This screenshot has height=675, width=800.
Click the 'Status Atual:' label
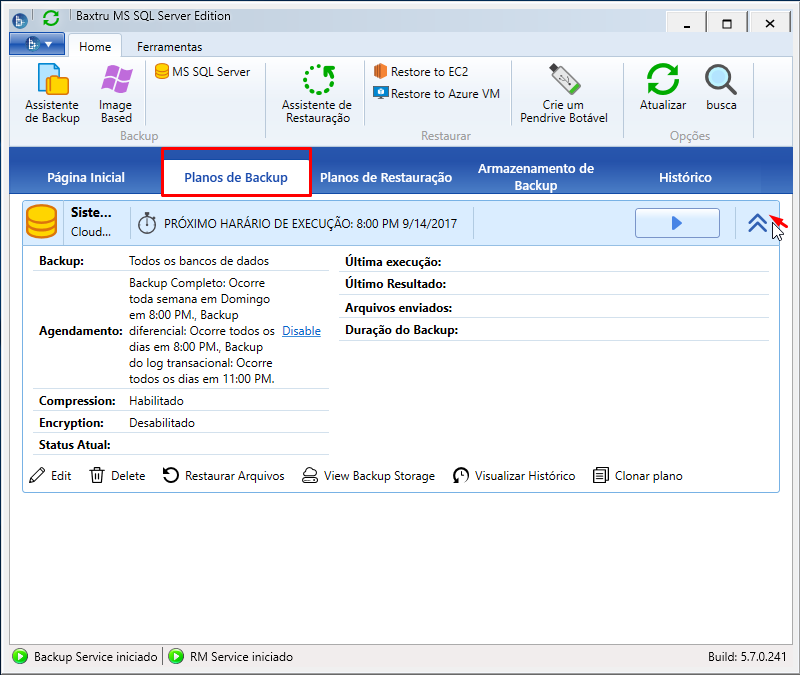74,445
